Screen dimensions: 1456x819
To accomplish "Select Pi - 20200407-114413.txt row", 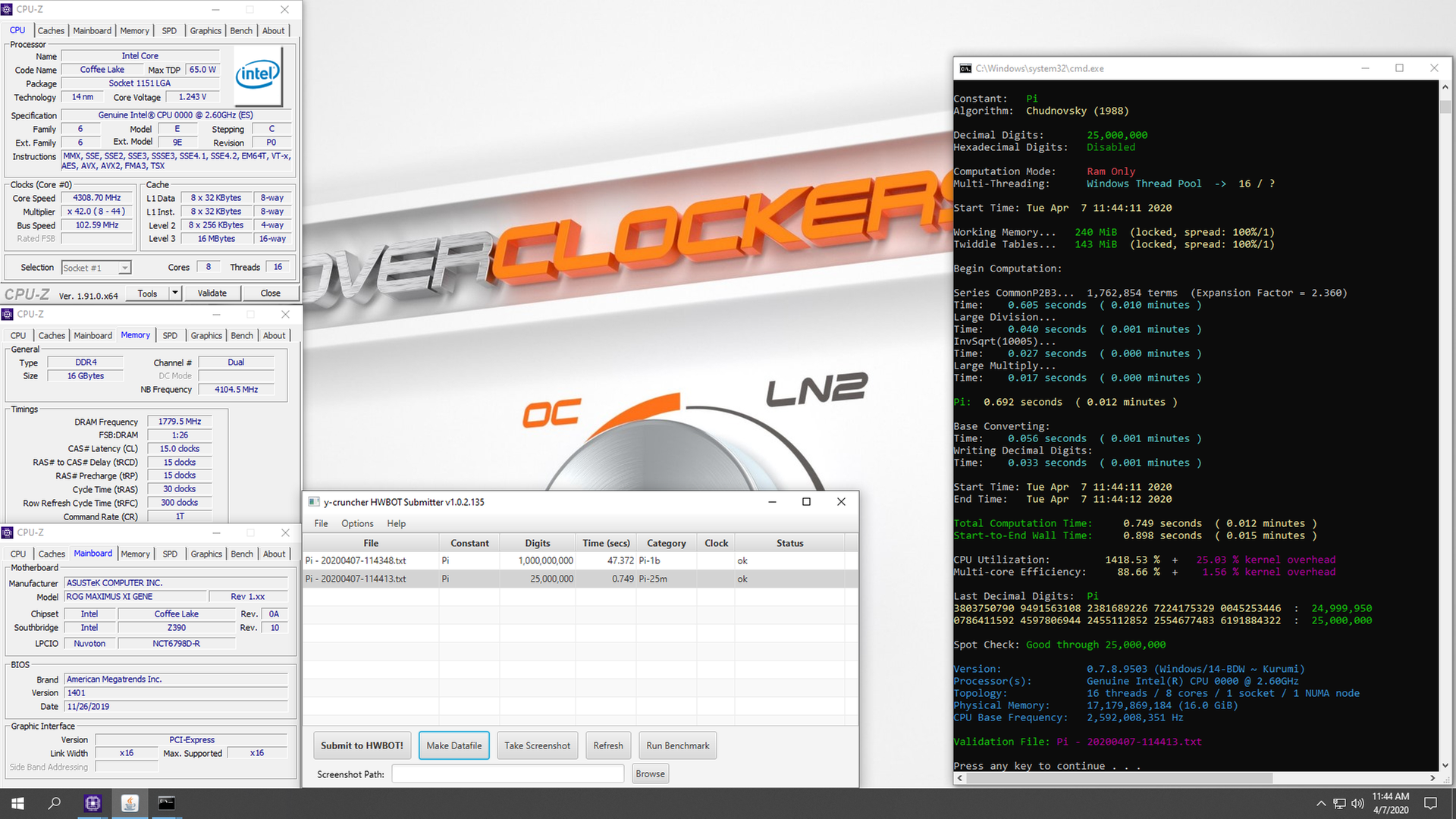I will (580, 579).
